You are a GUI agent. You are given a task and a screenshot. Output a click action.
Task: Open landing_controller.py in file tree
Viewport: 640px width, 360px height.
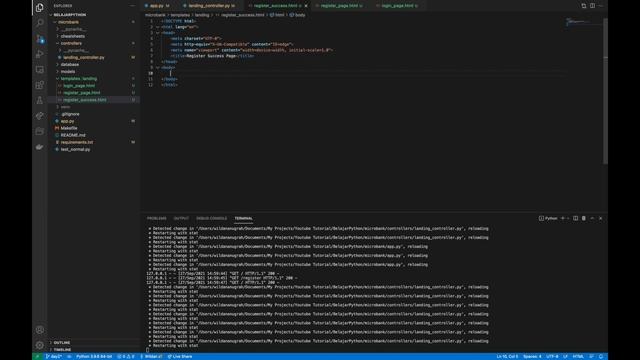(x=84, y=58)
